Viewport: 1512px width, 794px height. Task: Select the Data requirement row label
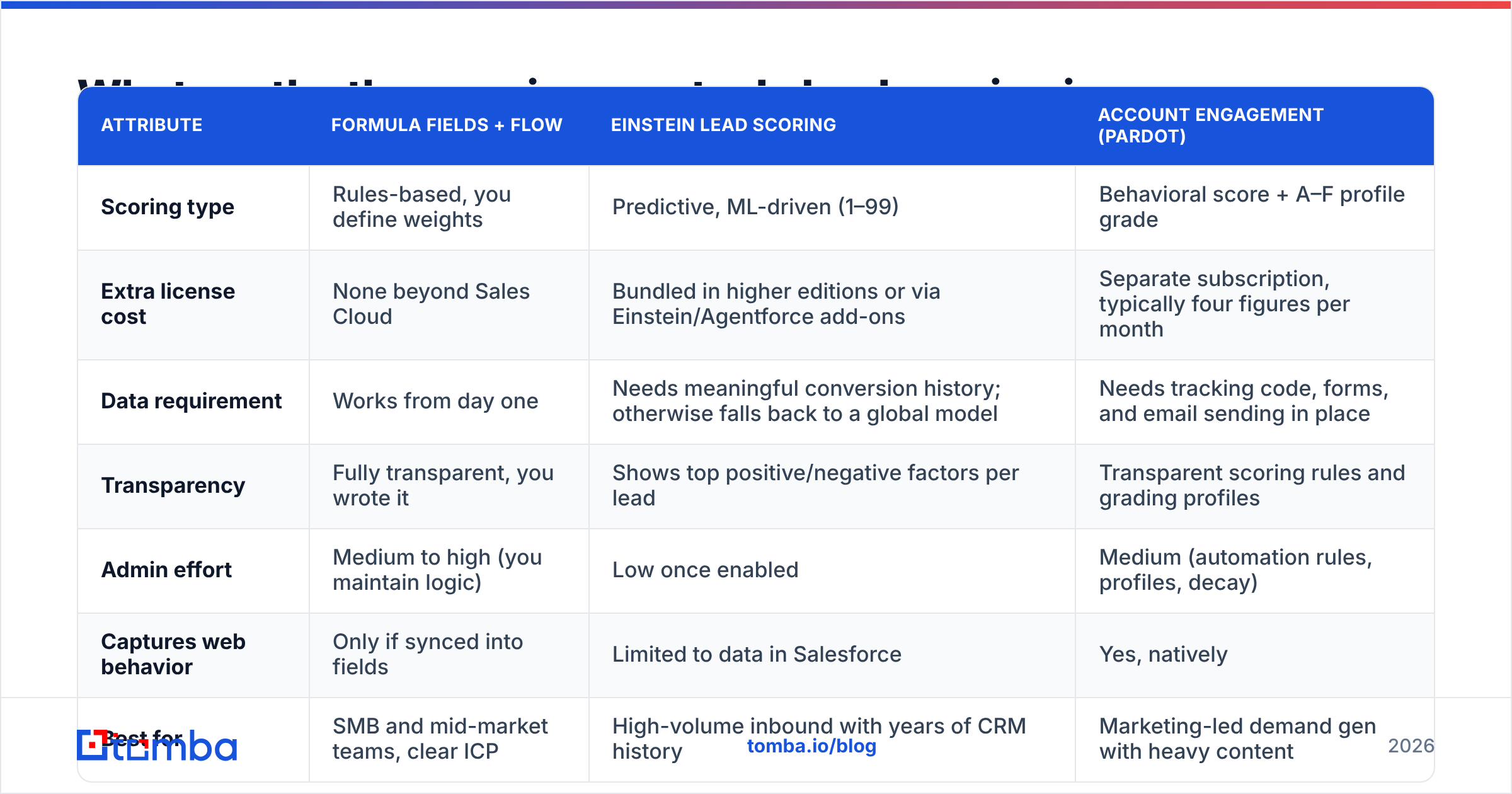191,401
